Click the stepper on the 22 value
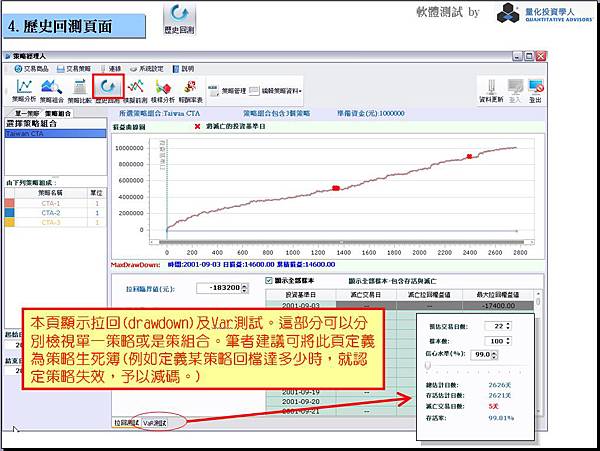This screenshot has width=600, height=451. click(508, 326)
